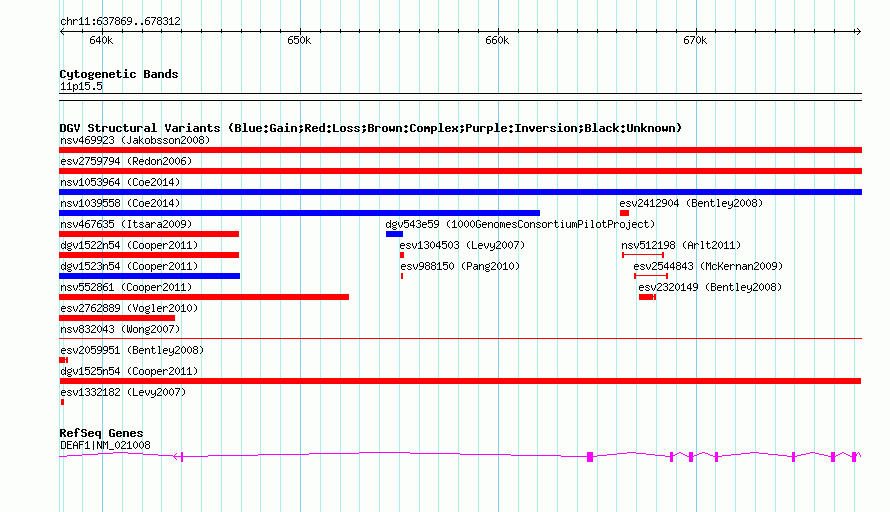This screenshot has height=512, width=890.
Task: Open esv1332182 (Levy2007) label
Action: [123, 392]
